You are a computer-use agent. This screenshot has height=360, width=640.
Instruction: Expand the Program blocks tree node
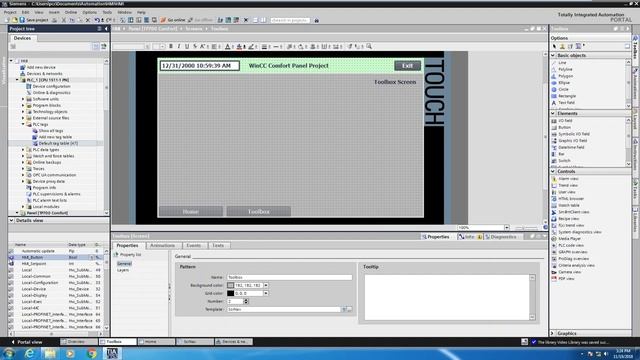point(23,105)
